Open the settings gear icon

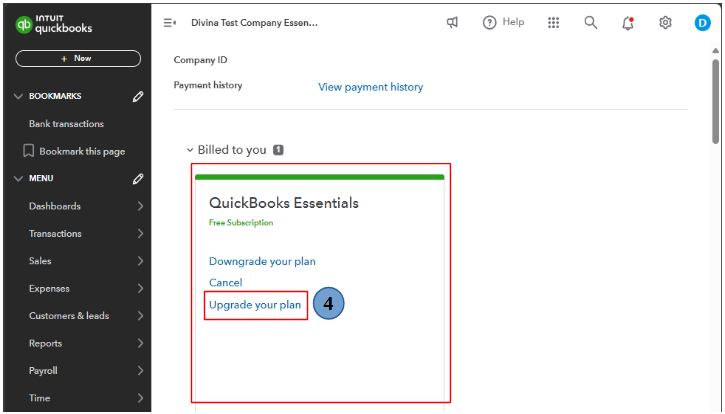pyautogui.click(x=665, y=23)
